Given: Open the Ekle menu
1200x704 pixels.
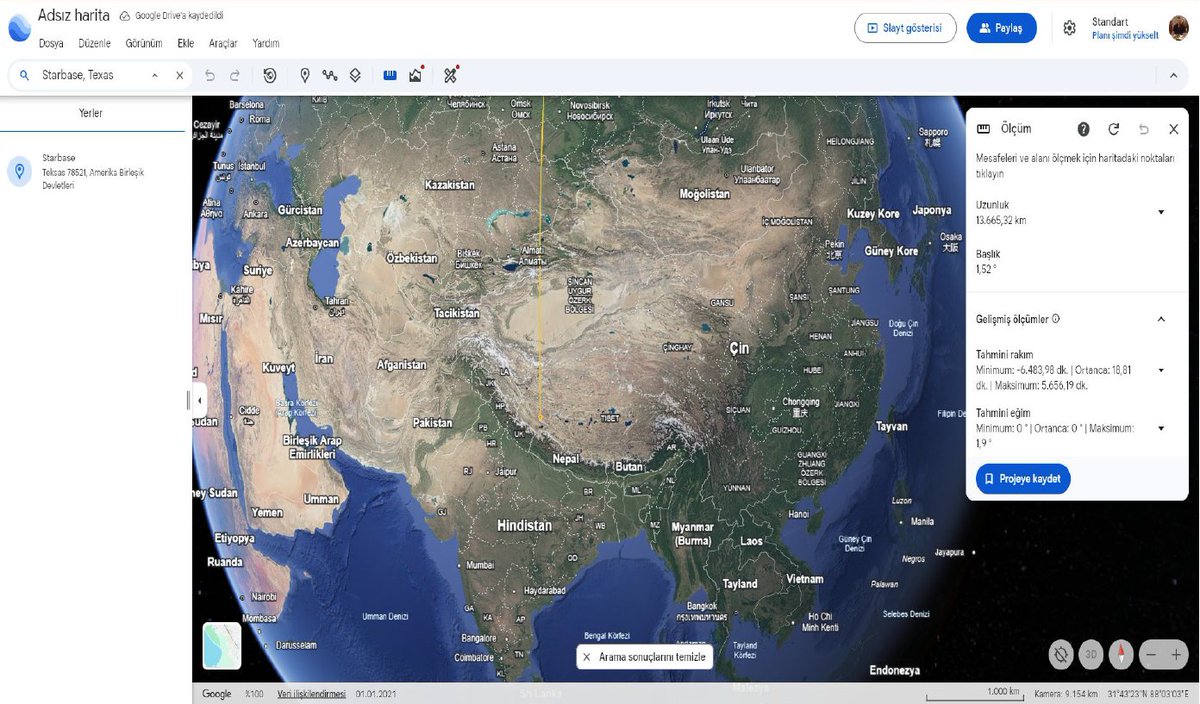Looking at the screenshot, I should pyautogui.click(x=185, y=44).
